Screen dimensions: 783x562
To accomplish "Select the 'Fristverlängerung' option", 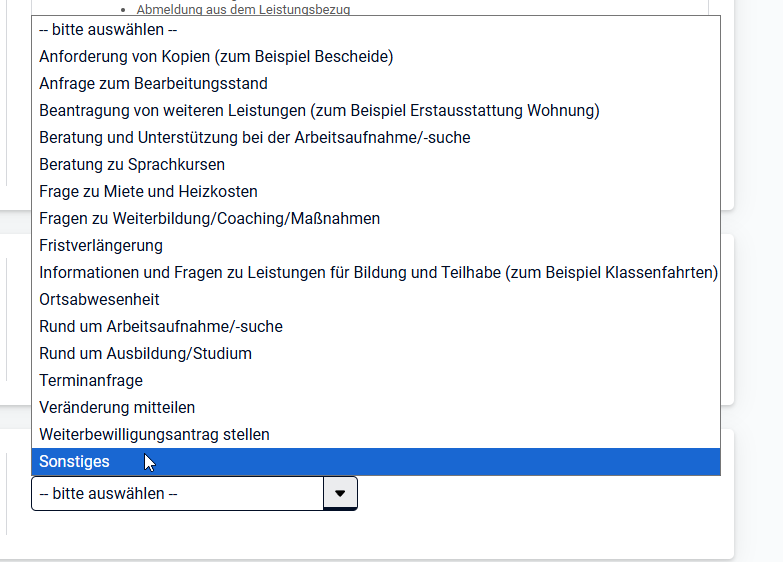I will (x=101, y=246).
